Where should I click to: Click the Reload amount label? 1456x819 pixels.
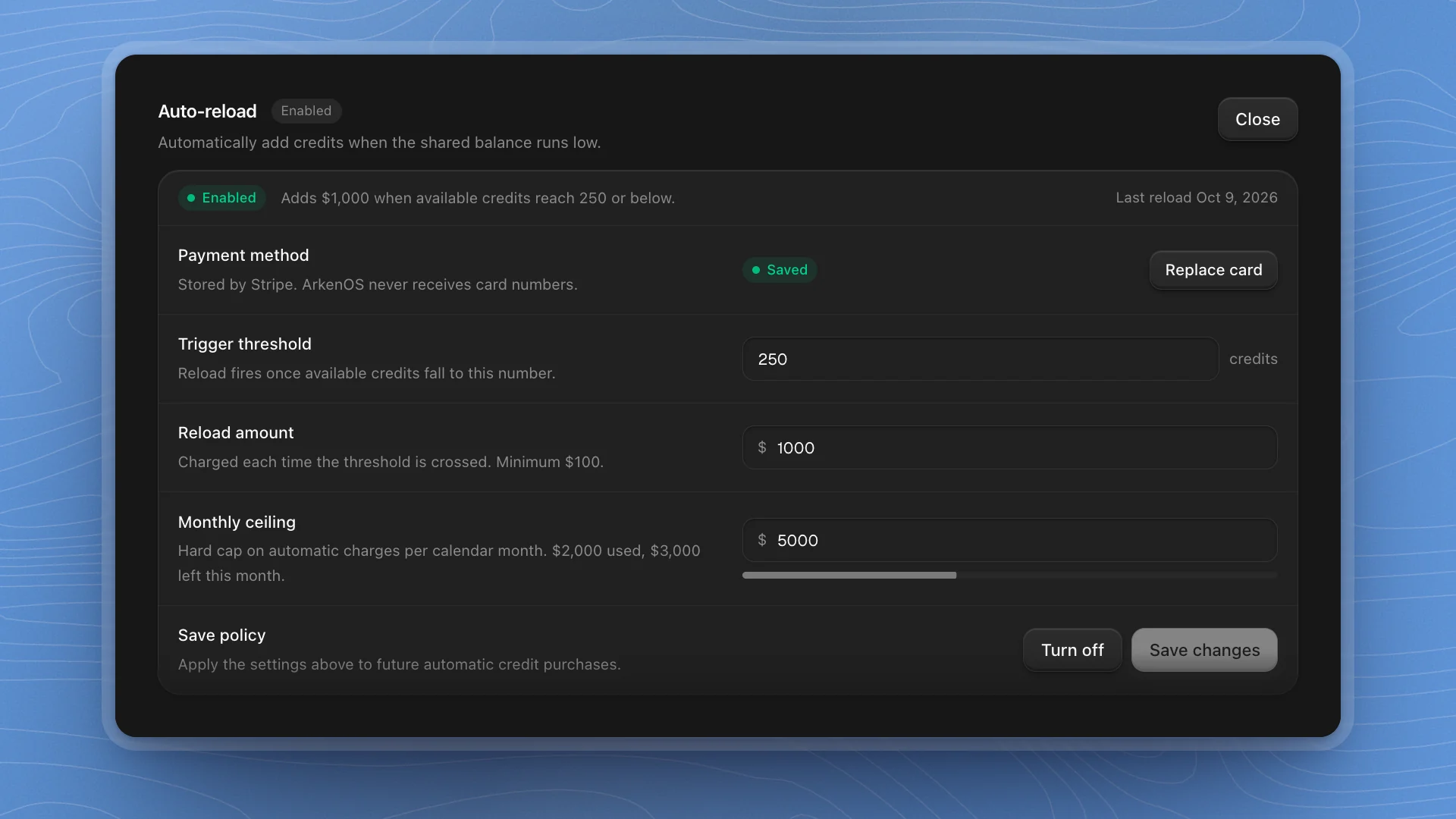pyautogui.click(x=236, y=433)
